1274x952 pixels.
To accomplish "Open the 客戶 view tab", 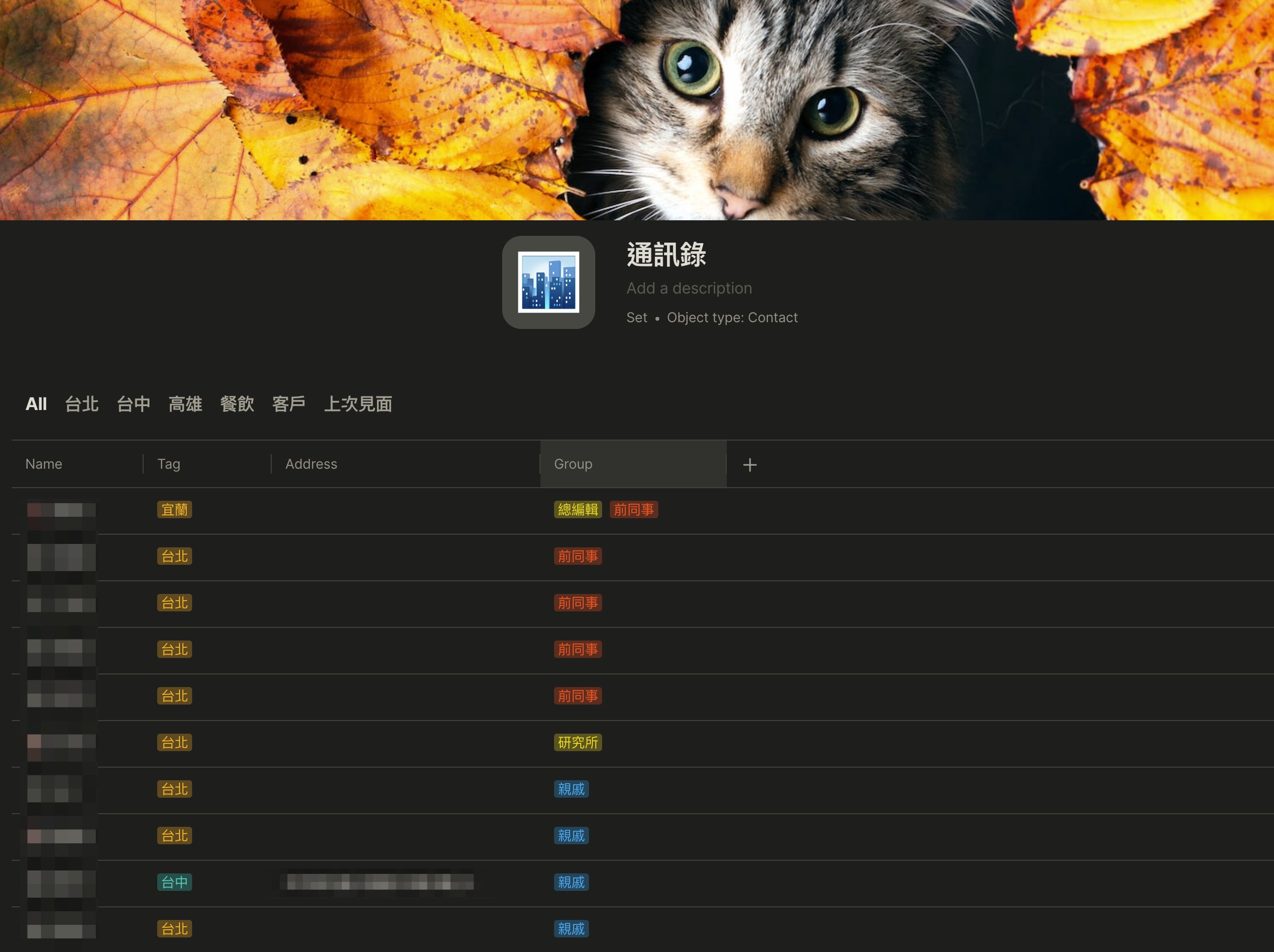I will click(289, 404).
